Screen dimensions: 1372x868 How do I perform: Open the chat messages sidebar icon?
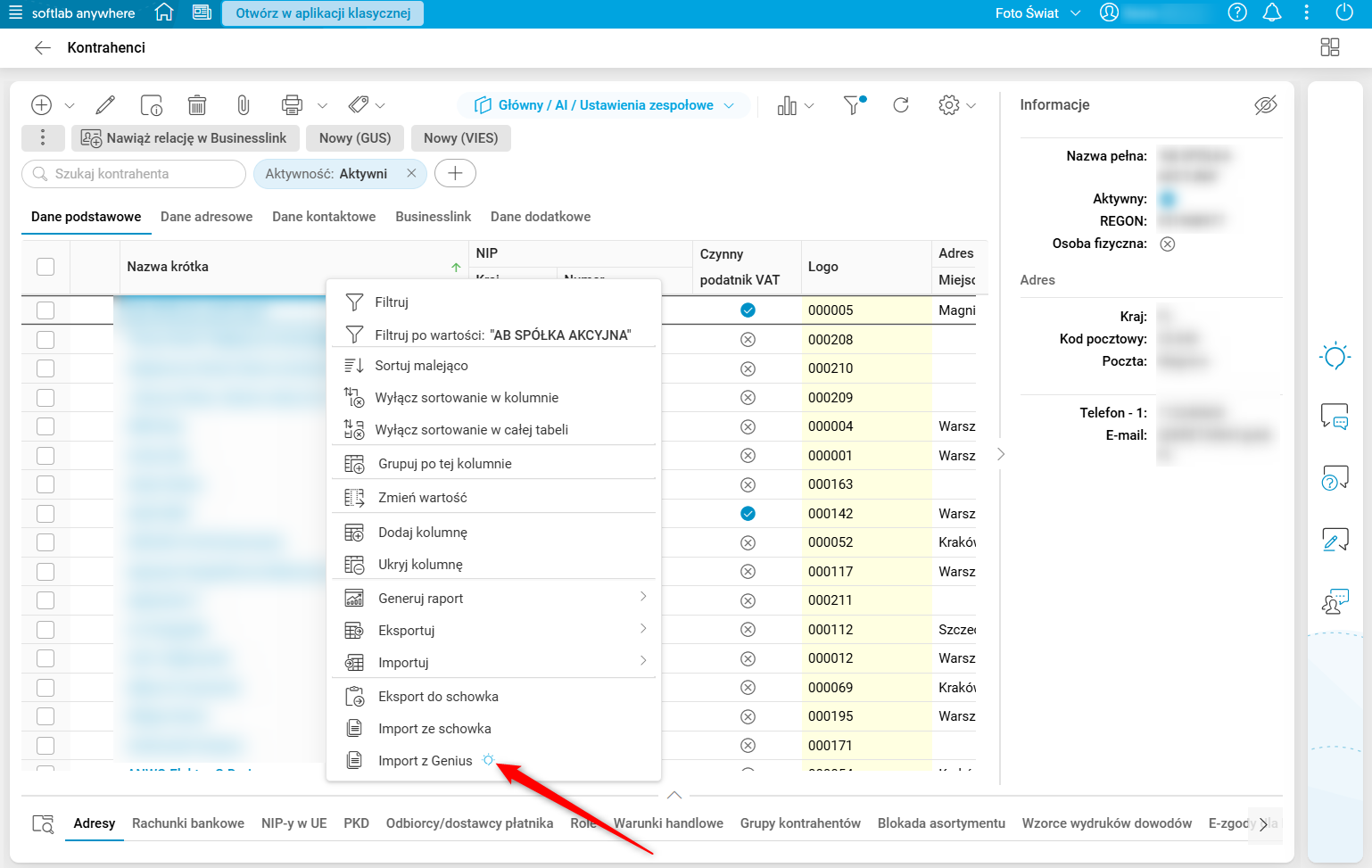tap(1335, 417)
